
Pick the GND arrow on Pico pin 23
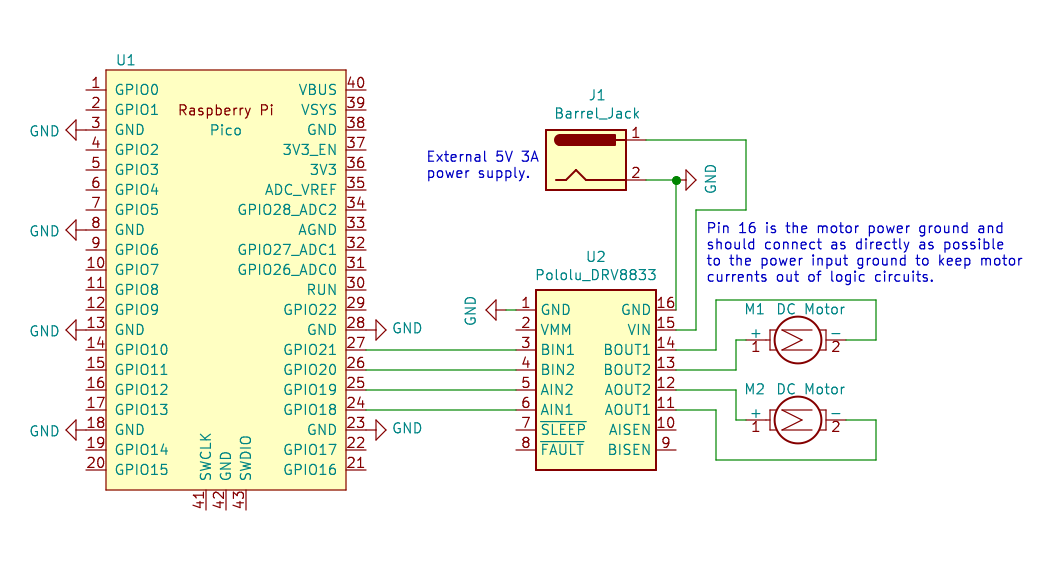(x=380, y=428)
